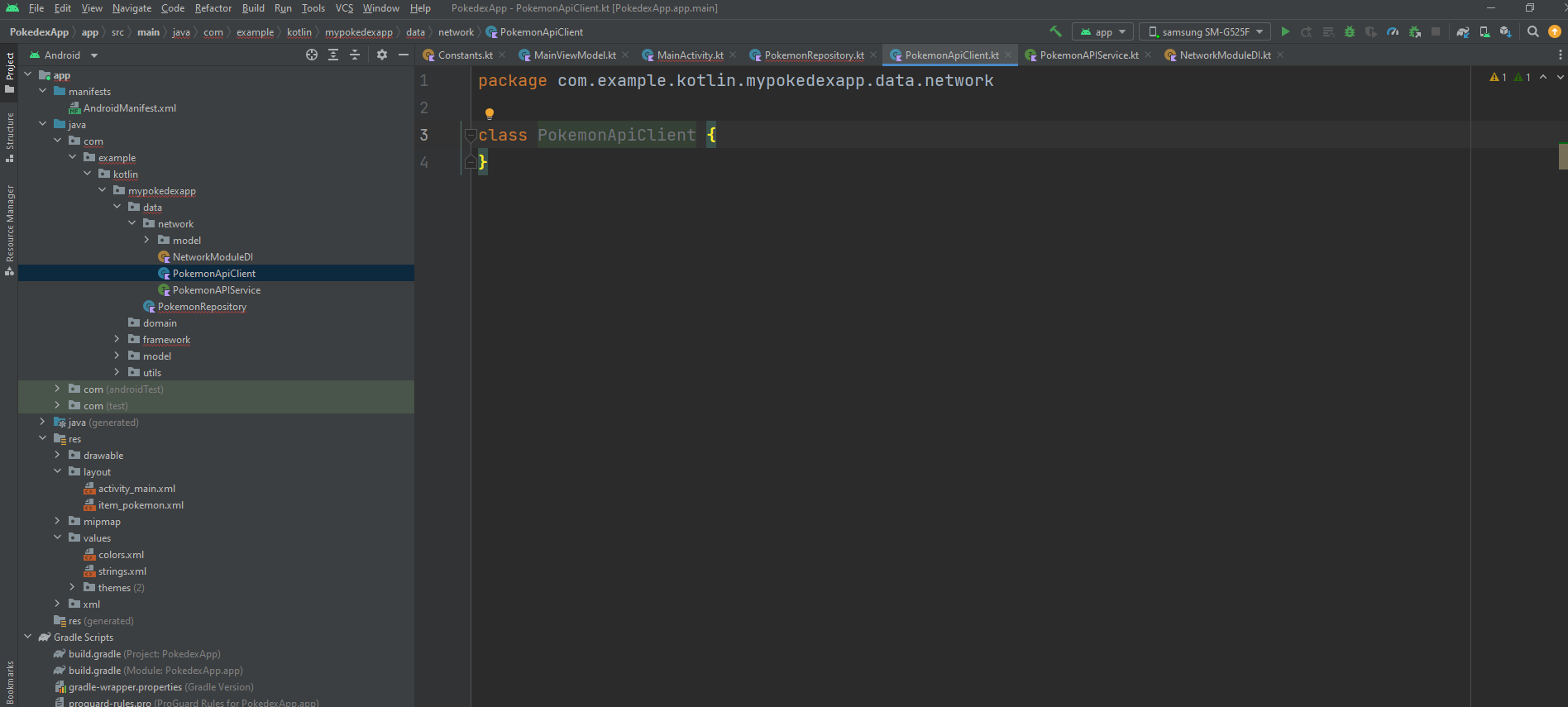The width and height of the screenshot is (1568, 707).
Task: Toggle the Project tool window tab
Action: coord(9,71)
